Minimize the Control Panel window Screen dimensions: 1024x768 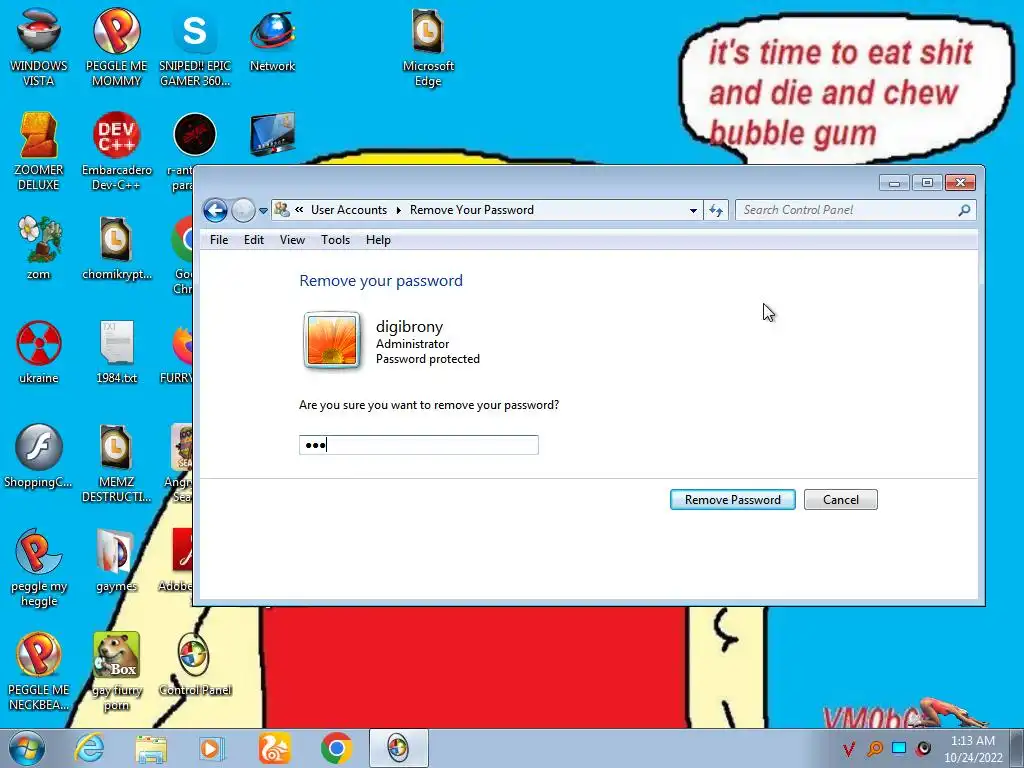(894, 183)
